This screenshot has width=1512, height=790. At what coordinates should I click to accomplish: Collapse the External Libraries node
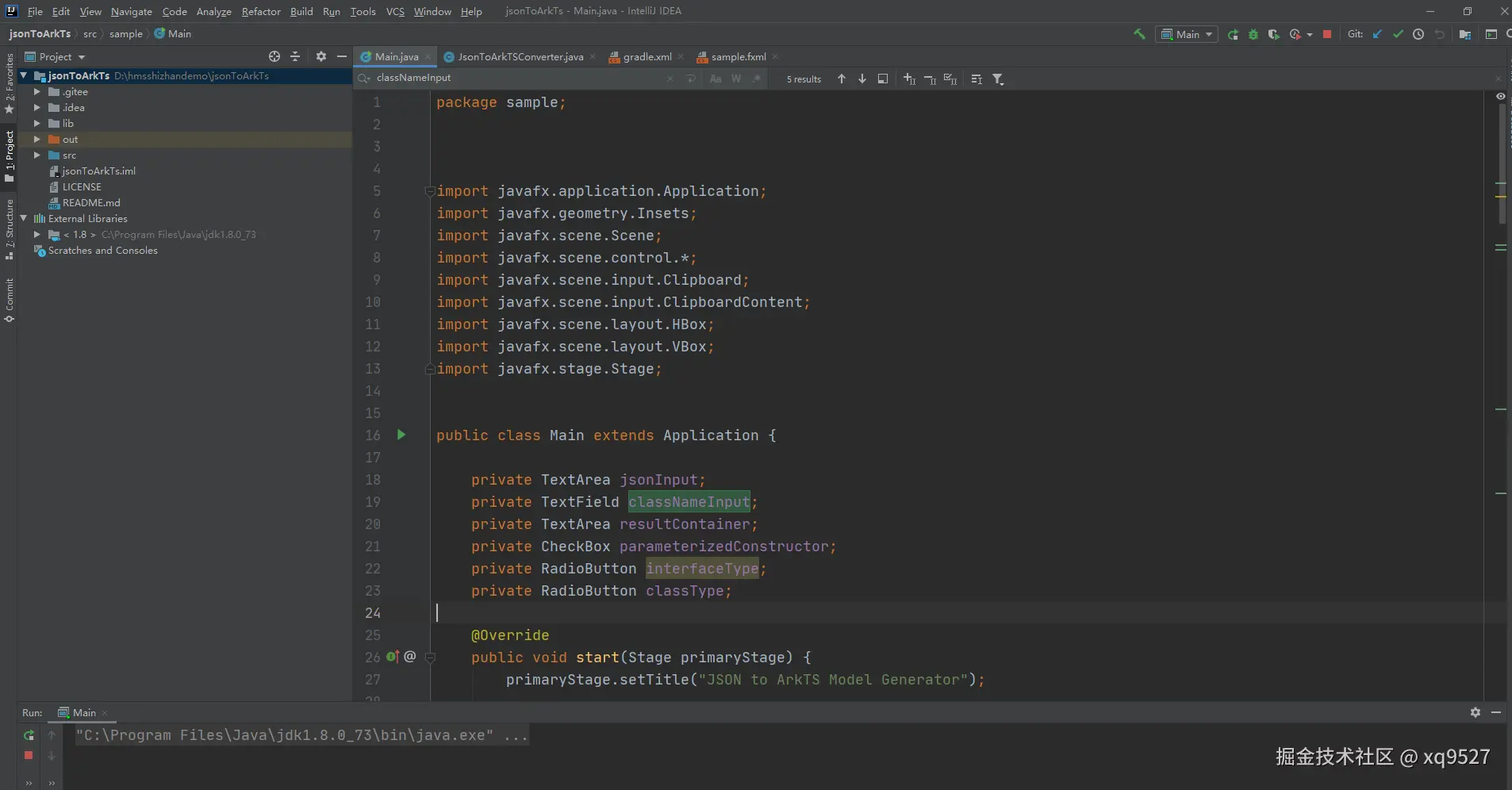(x=24, y=218)
